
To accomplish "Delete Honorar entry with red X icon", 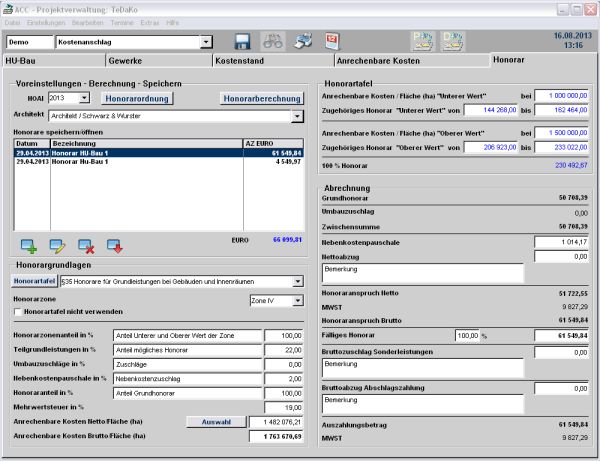I will tap(86, 246).
